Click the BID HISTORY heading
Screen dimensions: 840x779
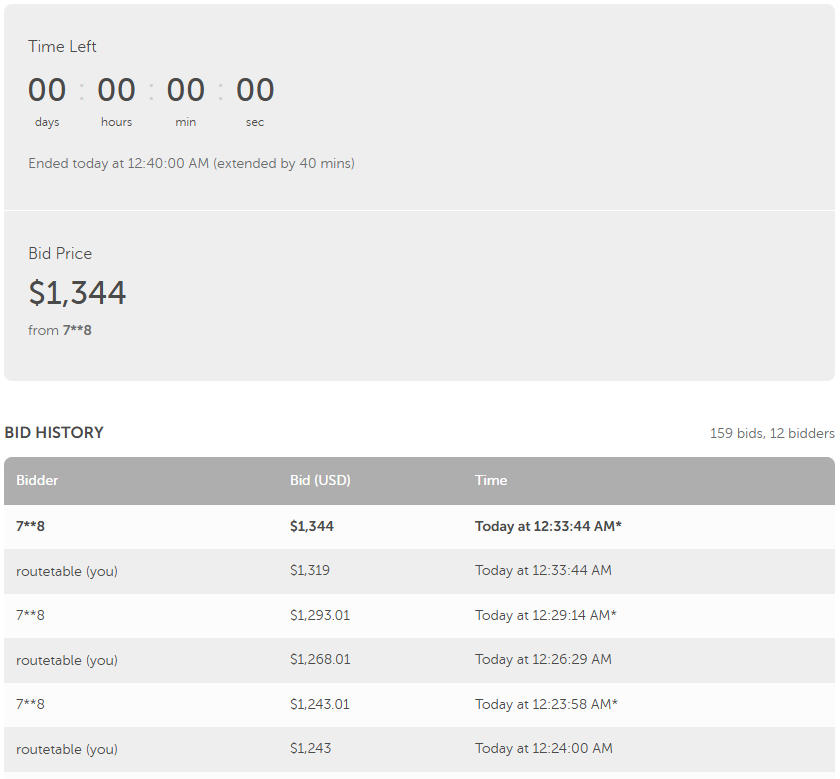click(54, 433)
